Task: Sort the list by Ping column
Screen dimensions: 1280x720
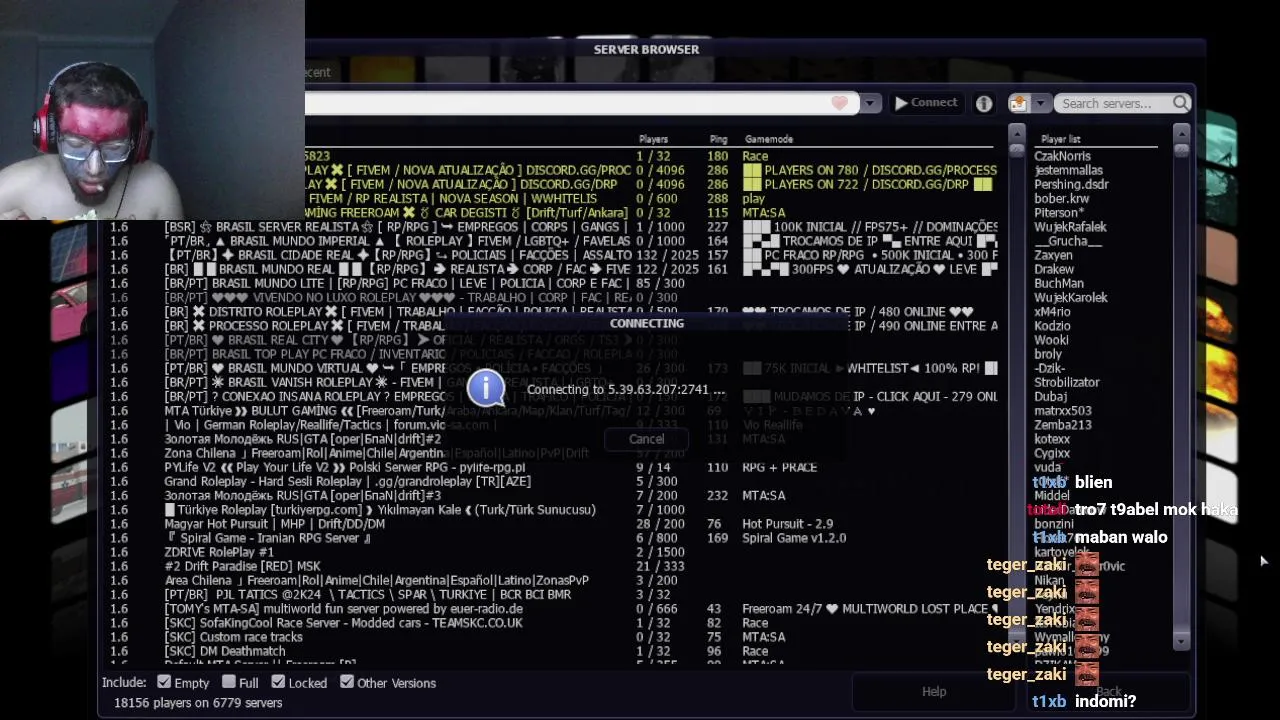Action: pyautogui.click(x=718, y=139)
